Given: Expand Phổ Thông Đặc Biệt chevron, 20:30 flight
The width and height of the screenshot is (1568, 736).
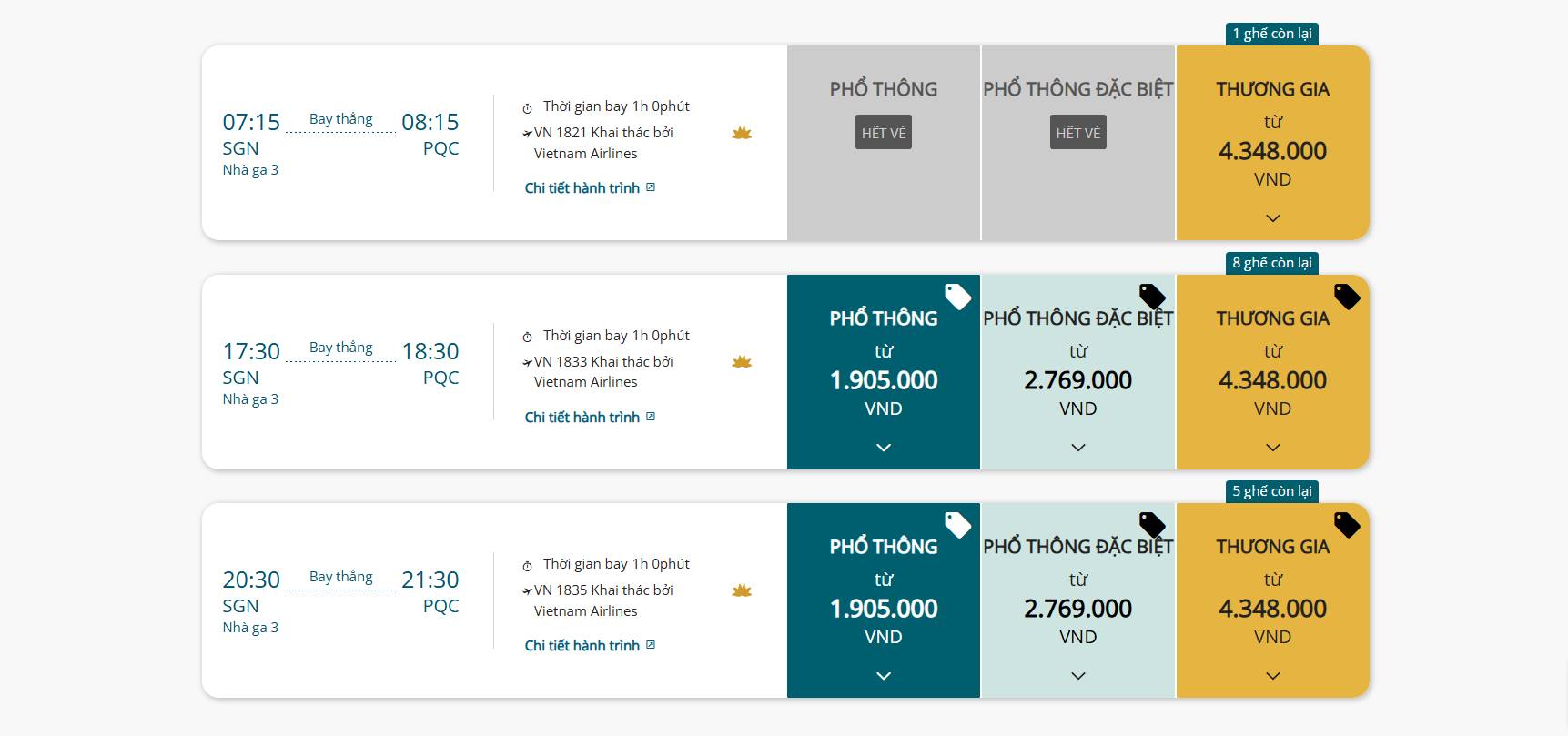Looking at the screenshot, I should coord(1078,676).
